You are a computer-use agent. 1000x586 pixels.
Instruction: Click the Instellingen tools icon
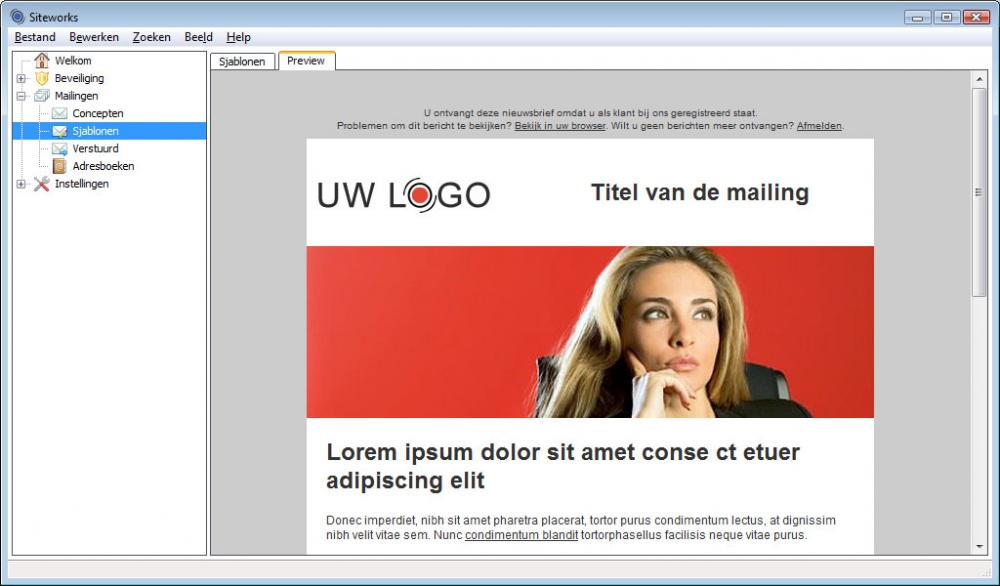(x=41, y=184)
